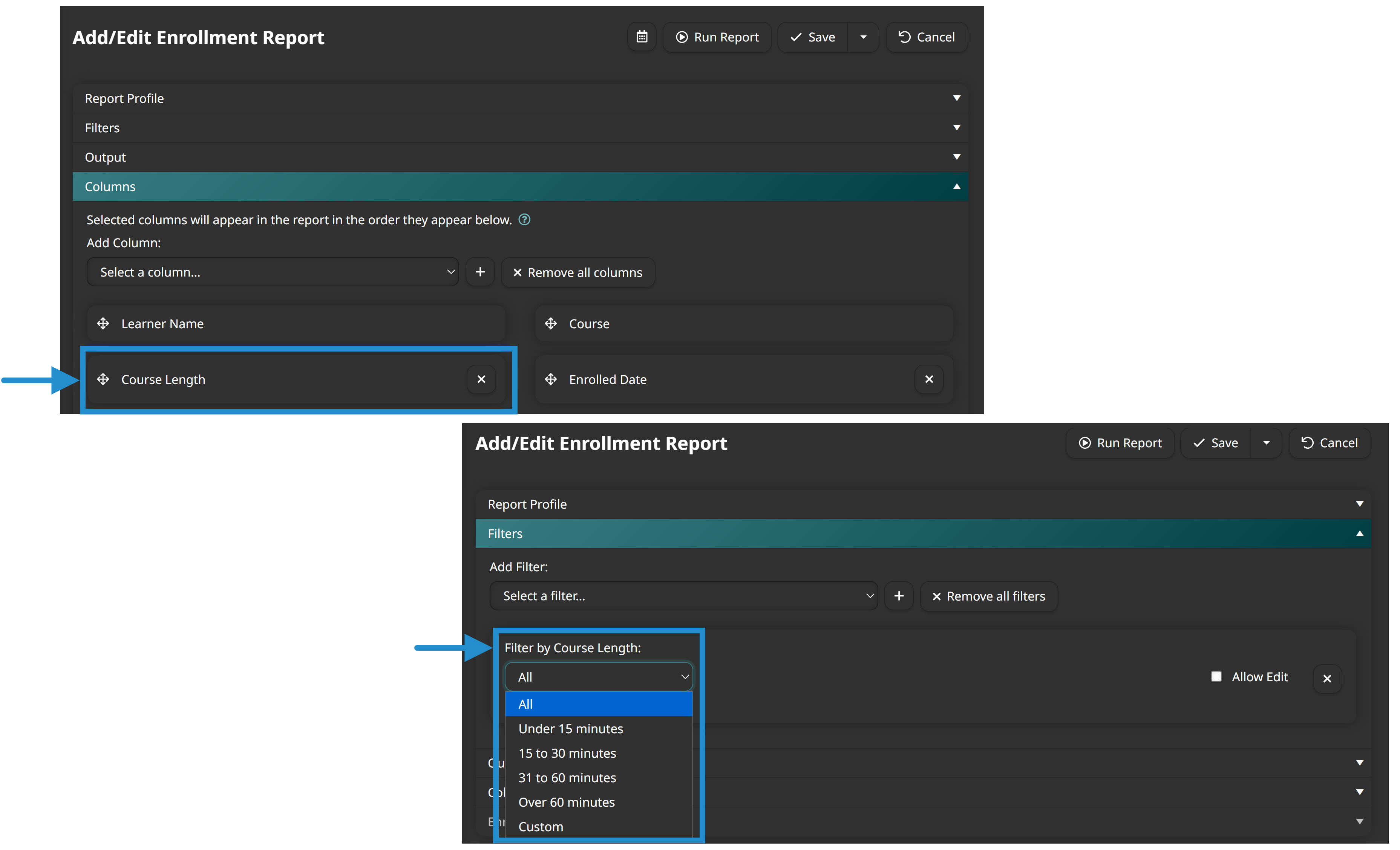Click Remove all columns button
This screenshot has height=850, width=1400.
[x=578, y=272]
